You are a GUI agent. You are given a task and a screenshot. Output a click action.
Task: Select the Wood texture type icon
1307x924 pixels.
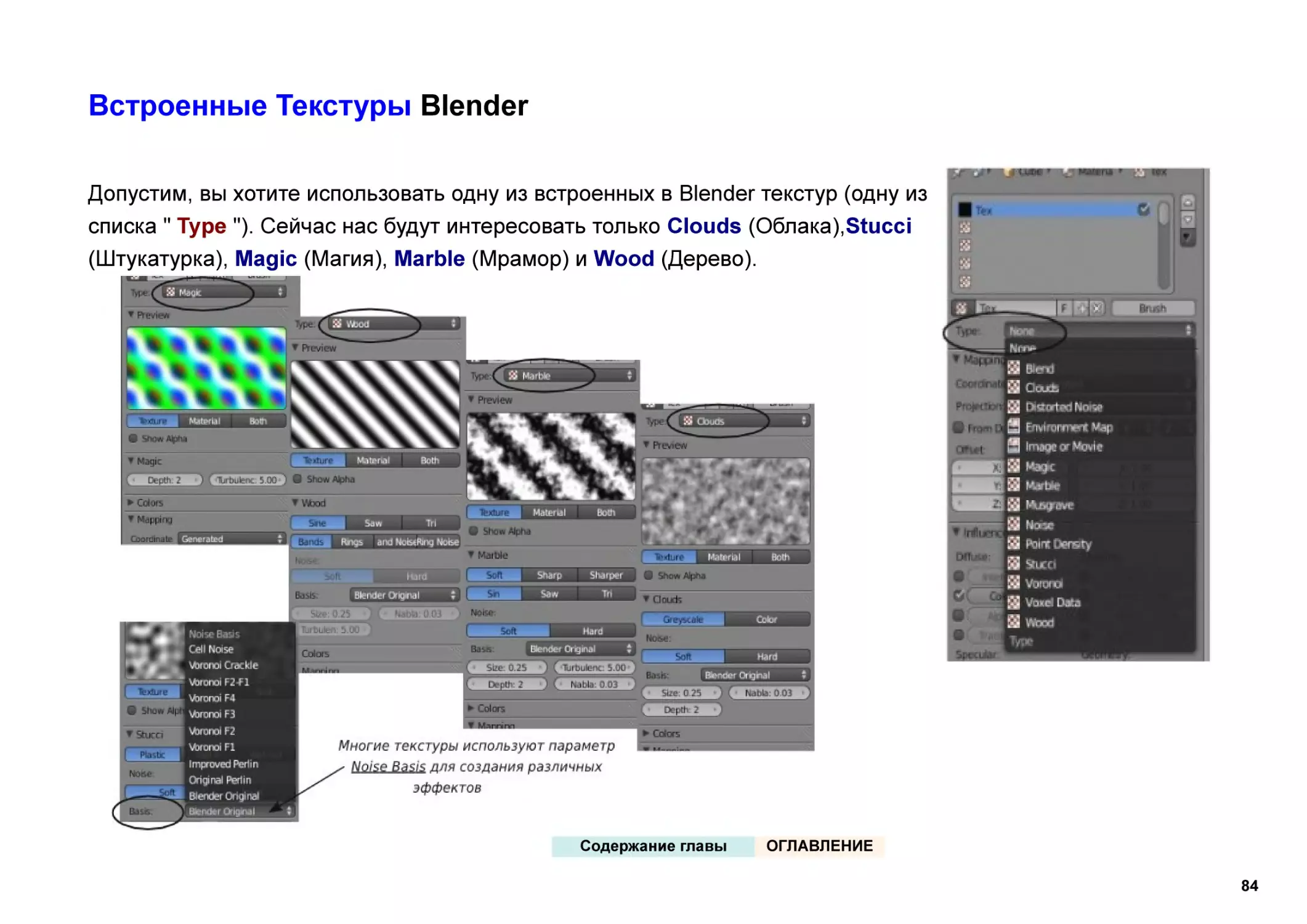pyautogui.click(x=1013, y=623)
